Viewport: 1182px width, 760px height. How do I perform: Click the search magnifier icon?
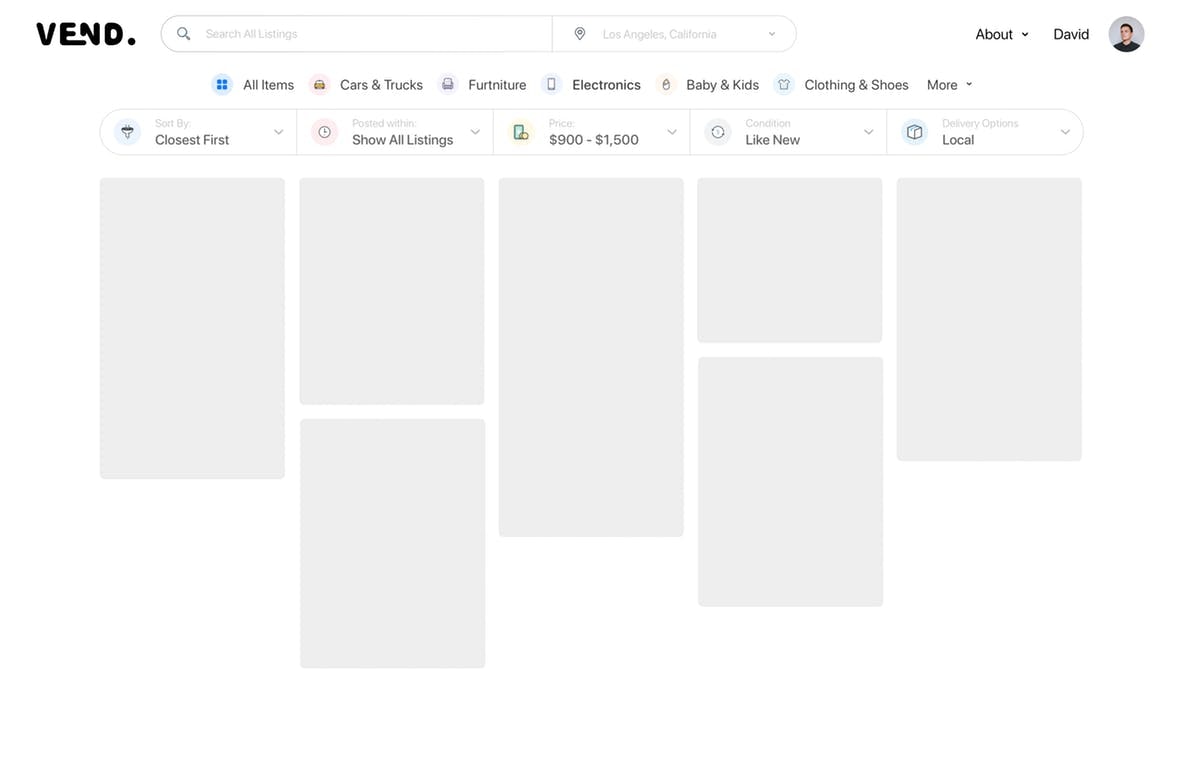tap(183, 34)
